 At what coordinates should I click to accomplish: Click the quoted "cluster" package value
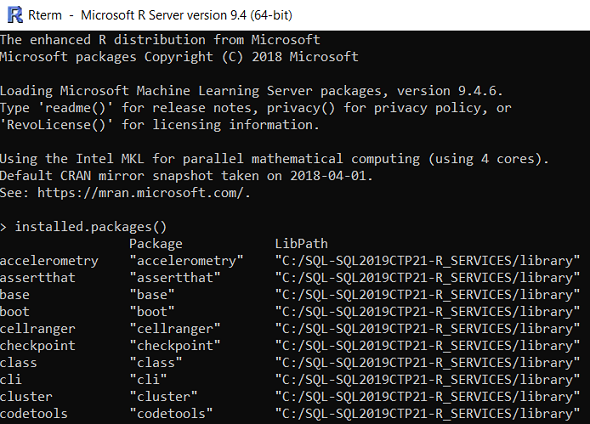coord(163,397)
